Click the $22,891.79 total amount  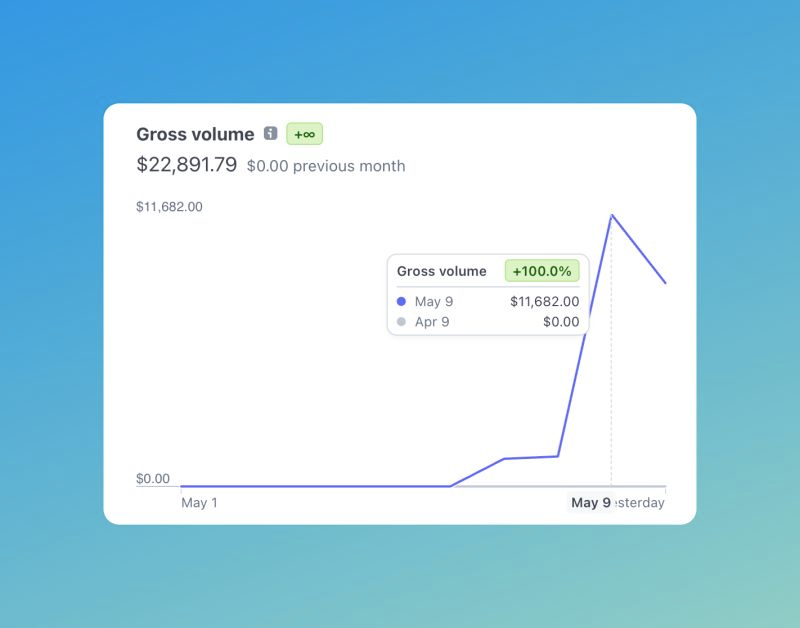[186, 165]
